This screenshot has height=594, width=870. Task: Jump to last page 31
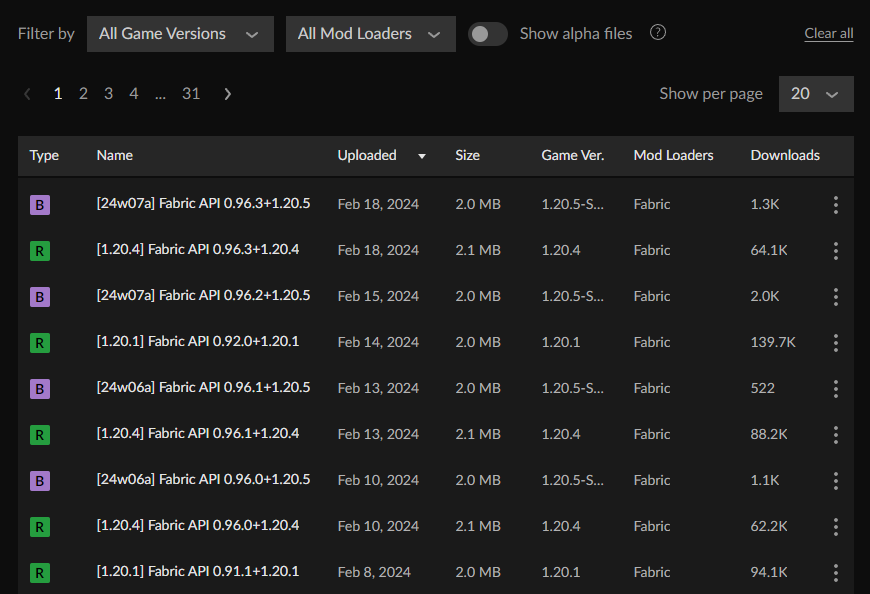pyautogui.click(x=191, y=94)
